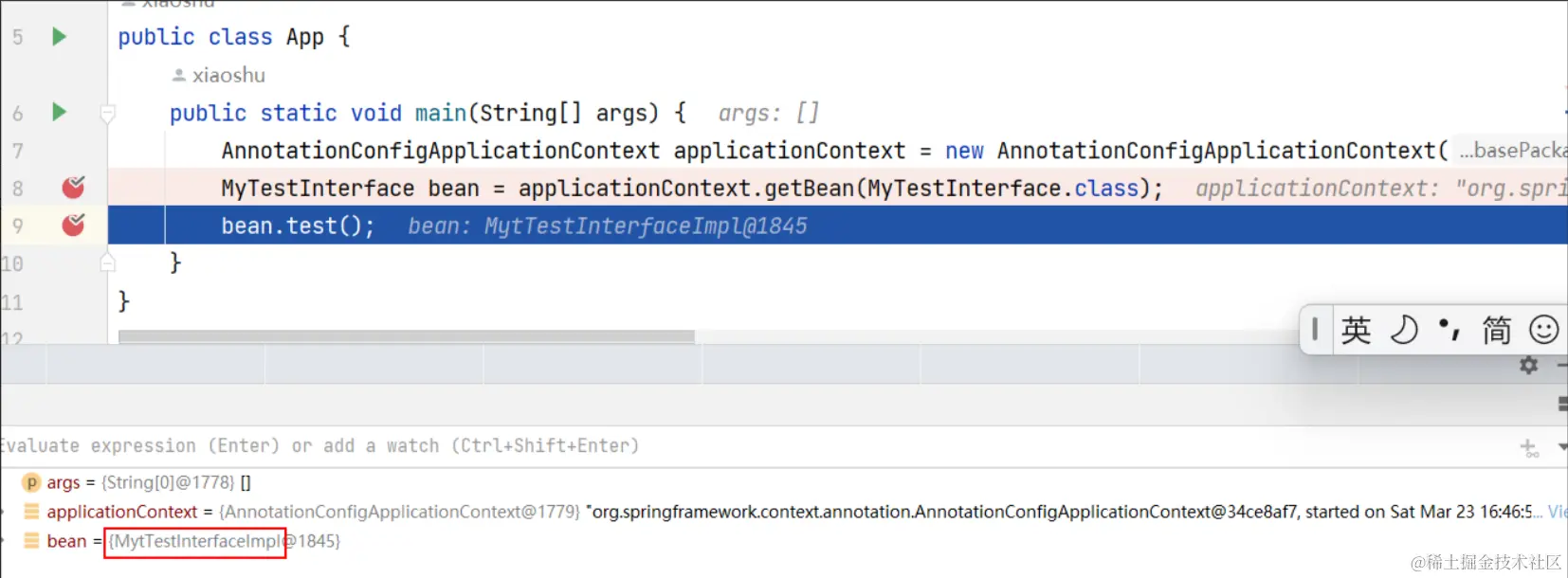Click the args parameter icon in variables

[x=31, y=483]
